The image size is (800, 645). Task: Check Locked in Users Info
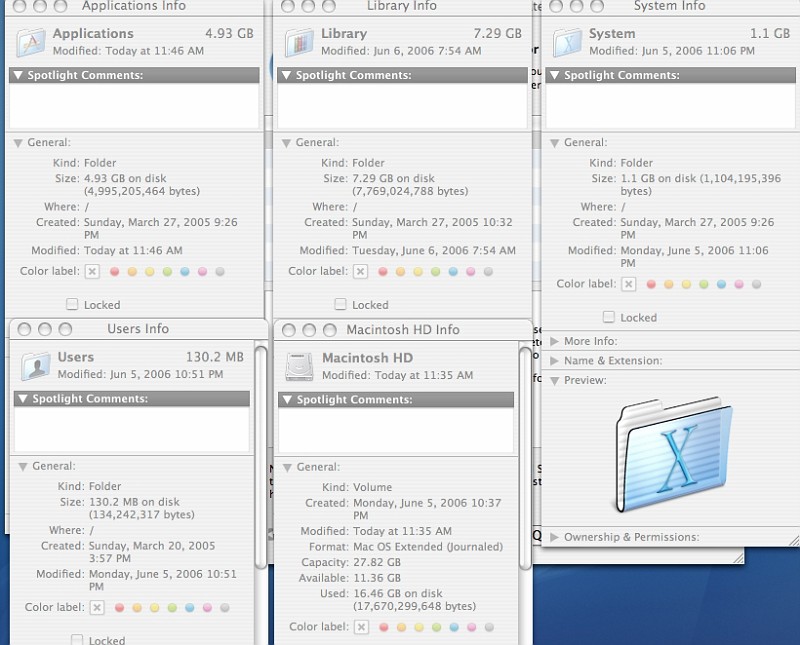(77, 639)
